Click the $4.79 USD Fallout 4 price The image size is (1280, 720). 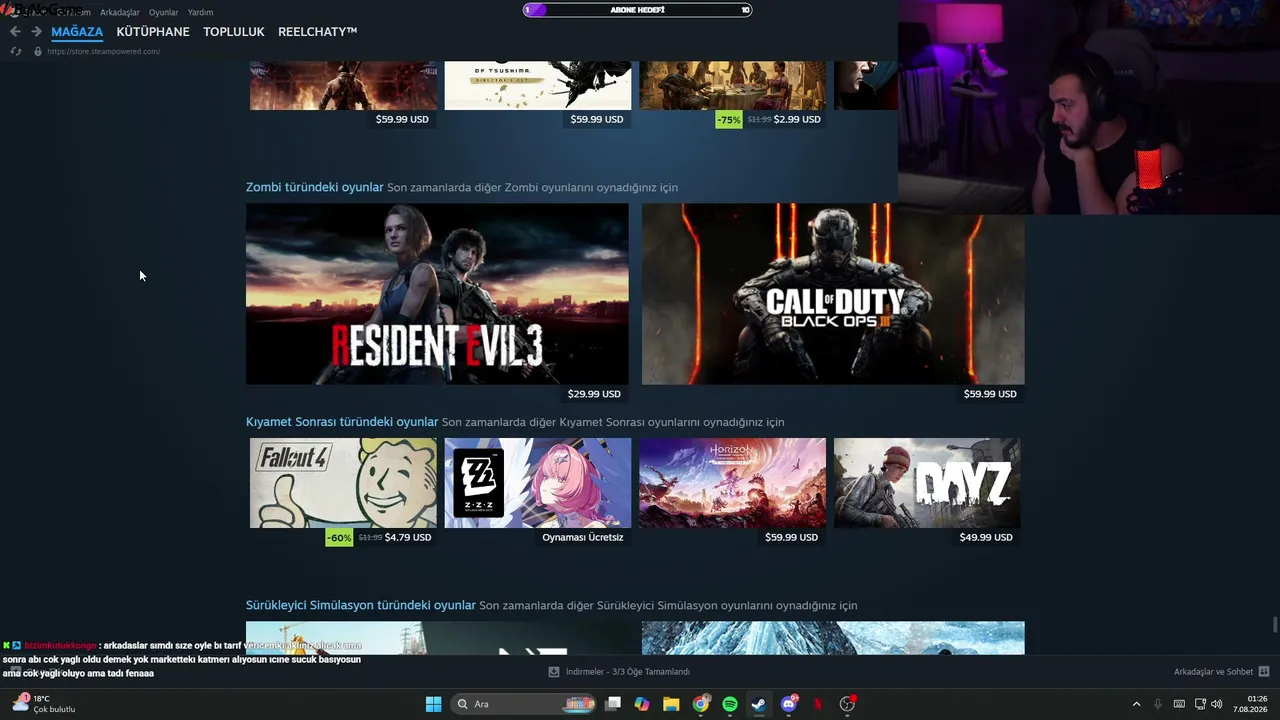click(x=408, y=537)
